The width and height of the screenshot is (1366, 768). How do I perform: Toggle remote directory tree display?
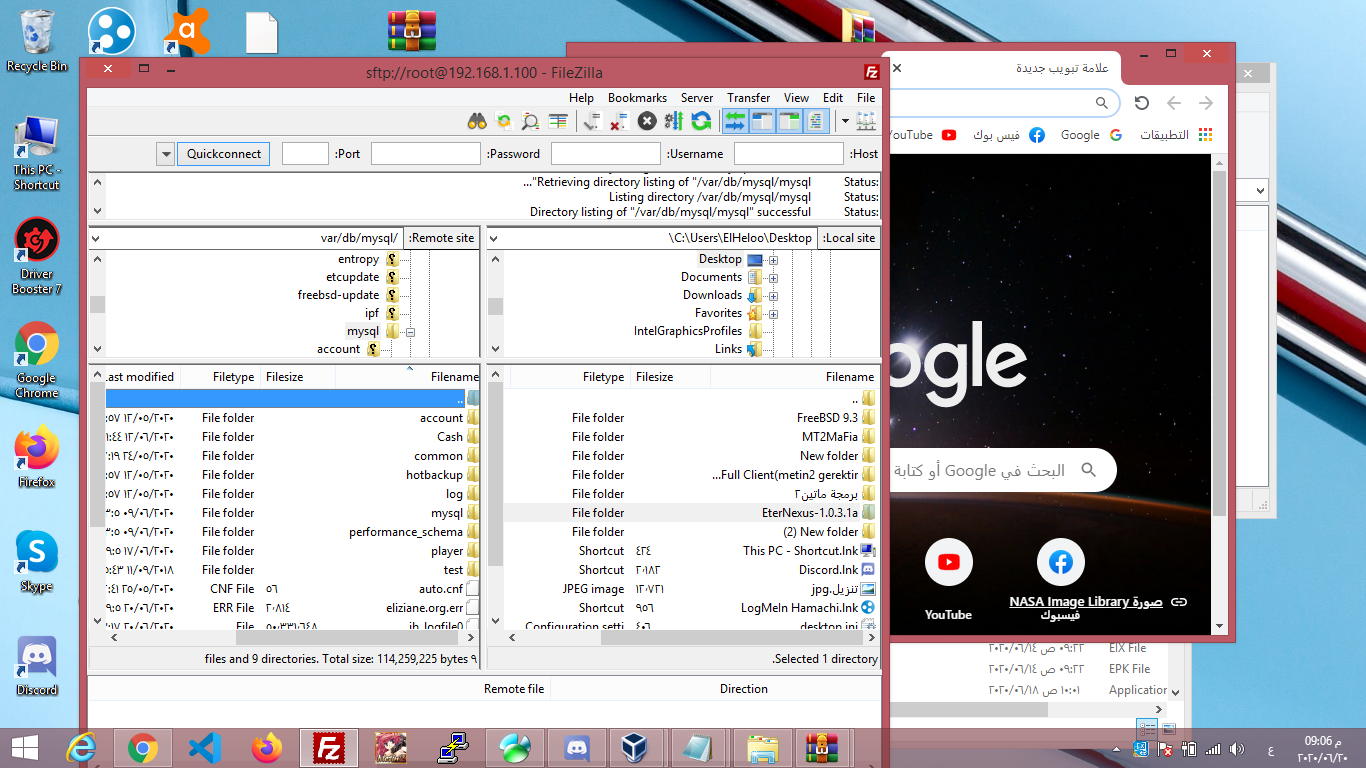(762, 121)
